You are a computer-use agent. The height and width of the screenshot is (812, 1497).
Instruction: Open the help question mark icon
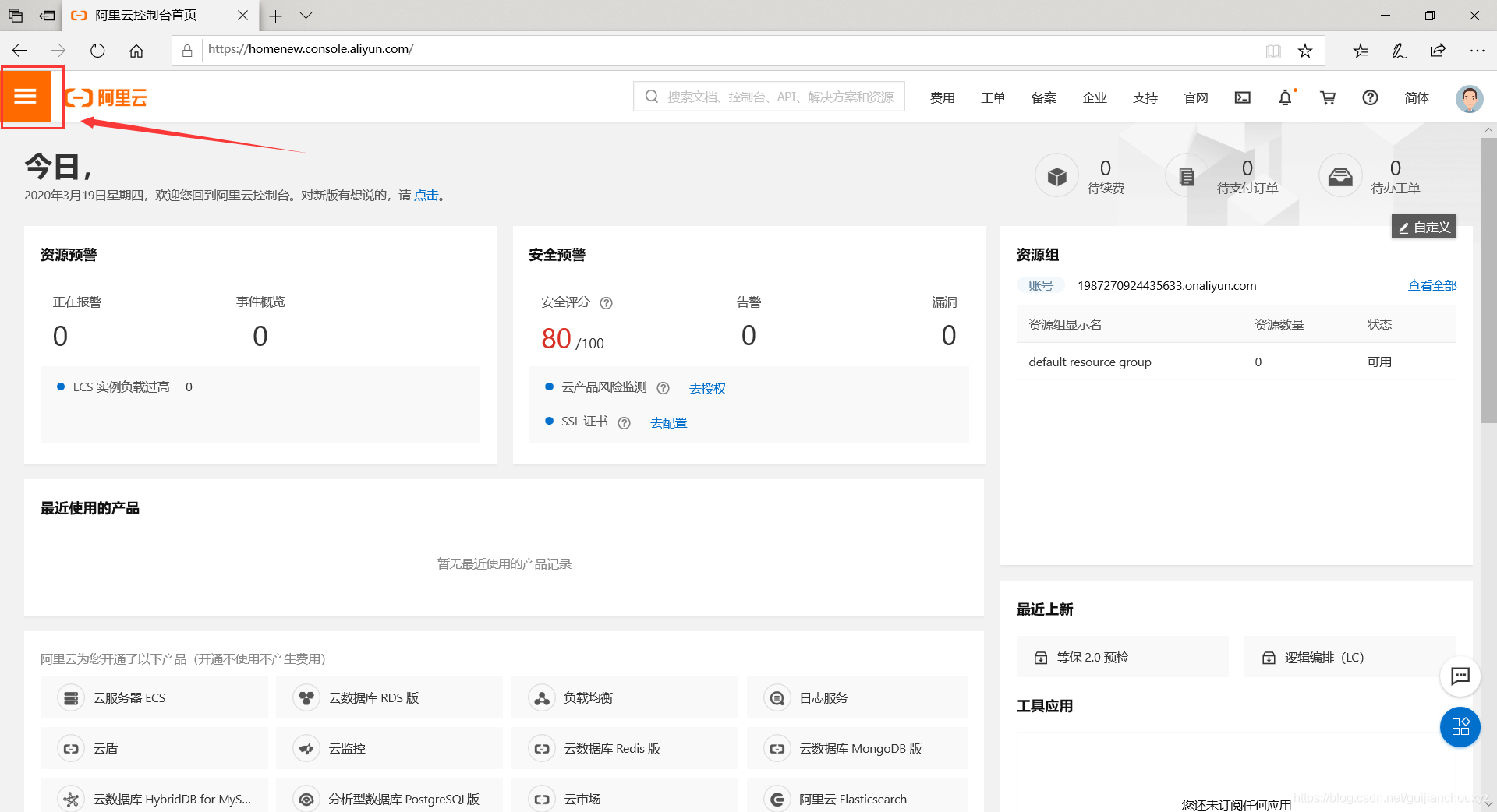(1370, 97)
